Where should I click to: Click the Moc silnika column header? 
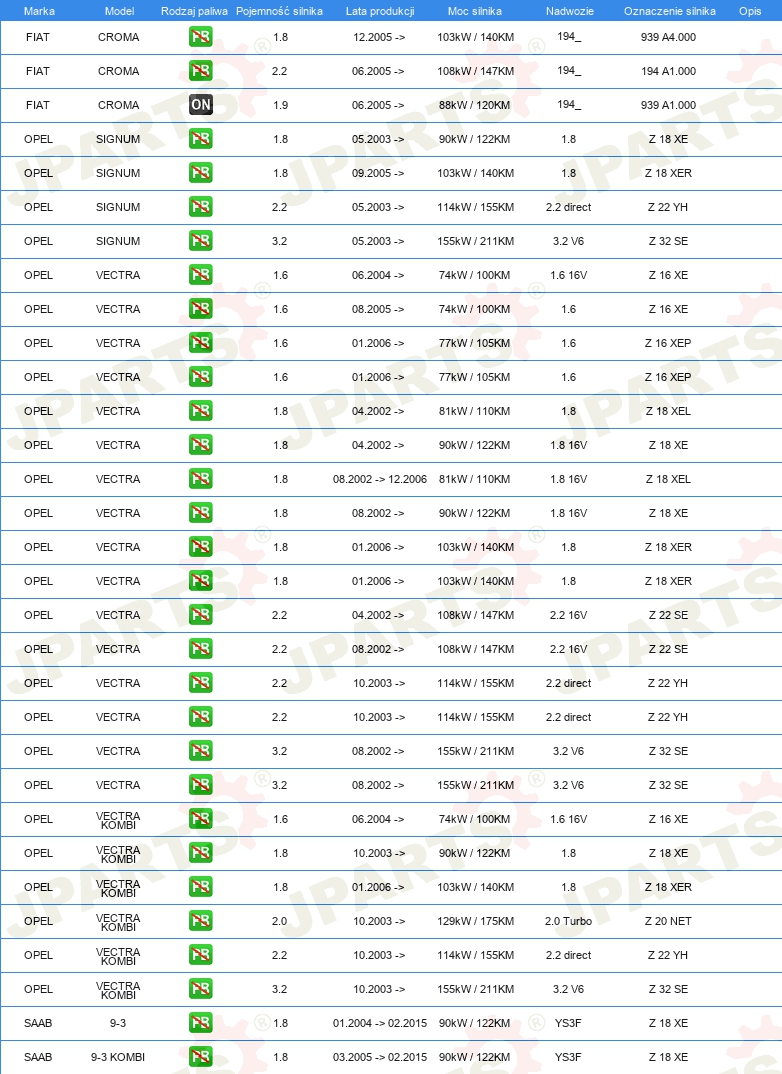click(475, 11)
